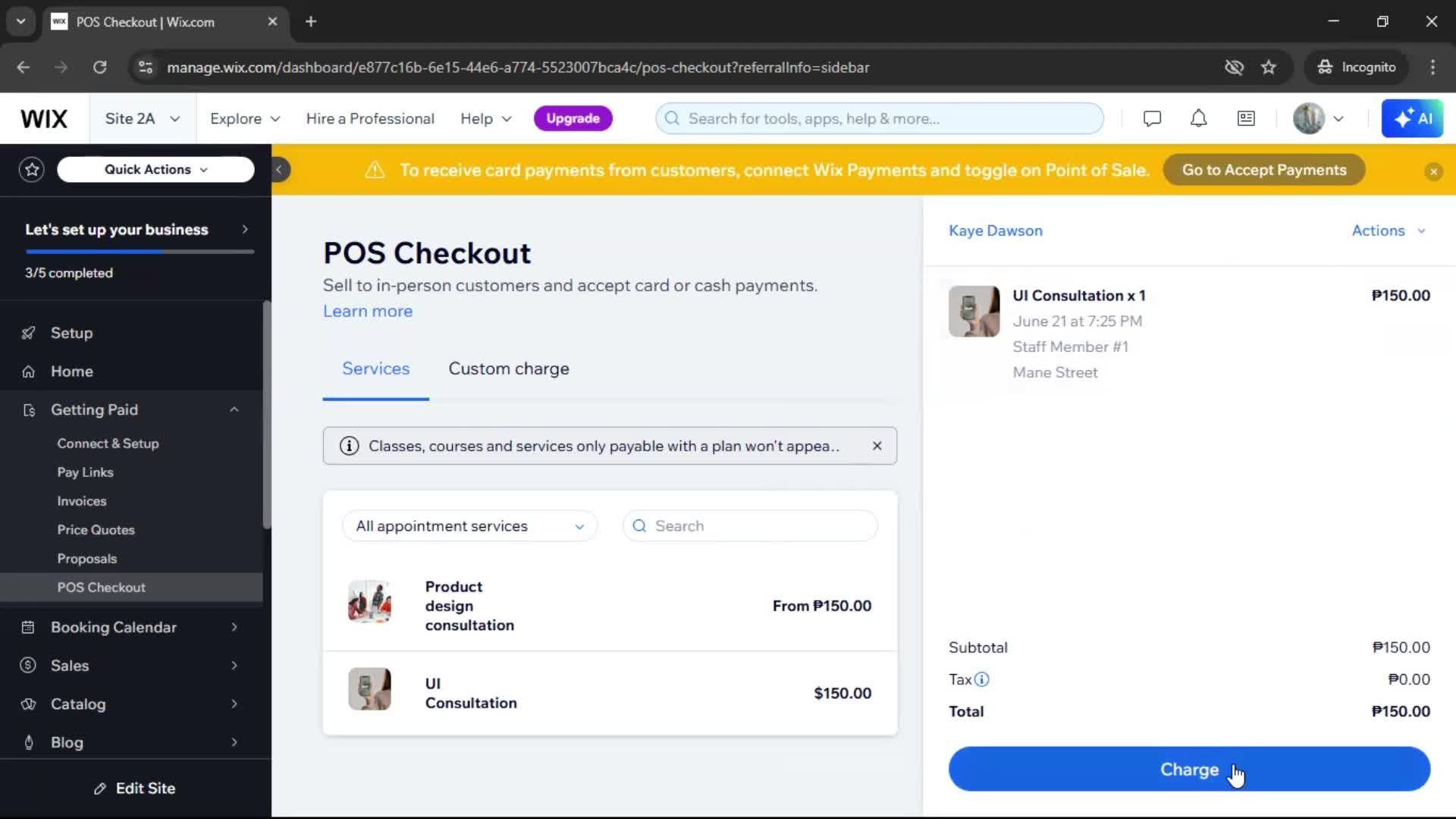Expand Let's set up your business
Viewport: 1456px width, 819px height.
pos(137,230)
